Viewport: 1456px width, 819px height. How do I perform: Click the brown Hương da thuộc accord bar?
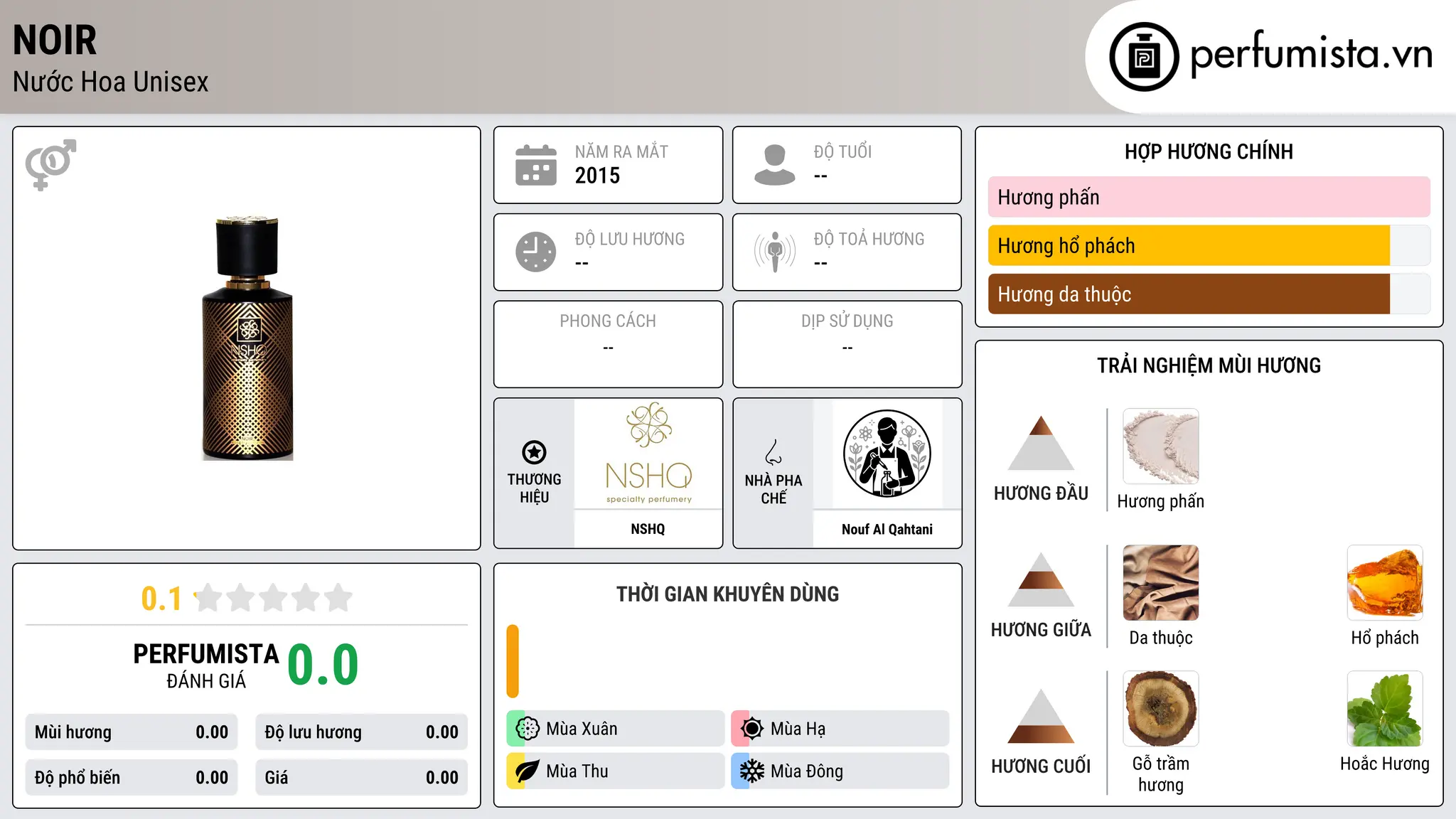coord(1189,294)
